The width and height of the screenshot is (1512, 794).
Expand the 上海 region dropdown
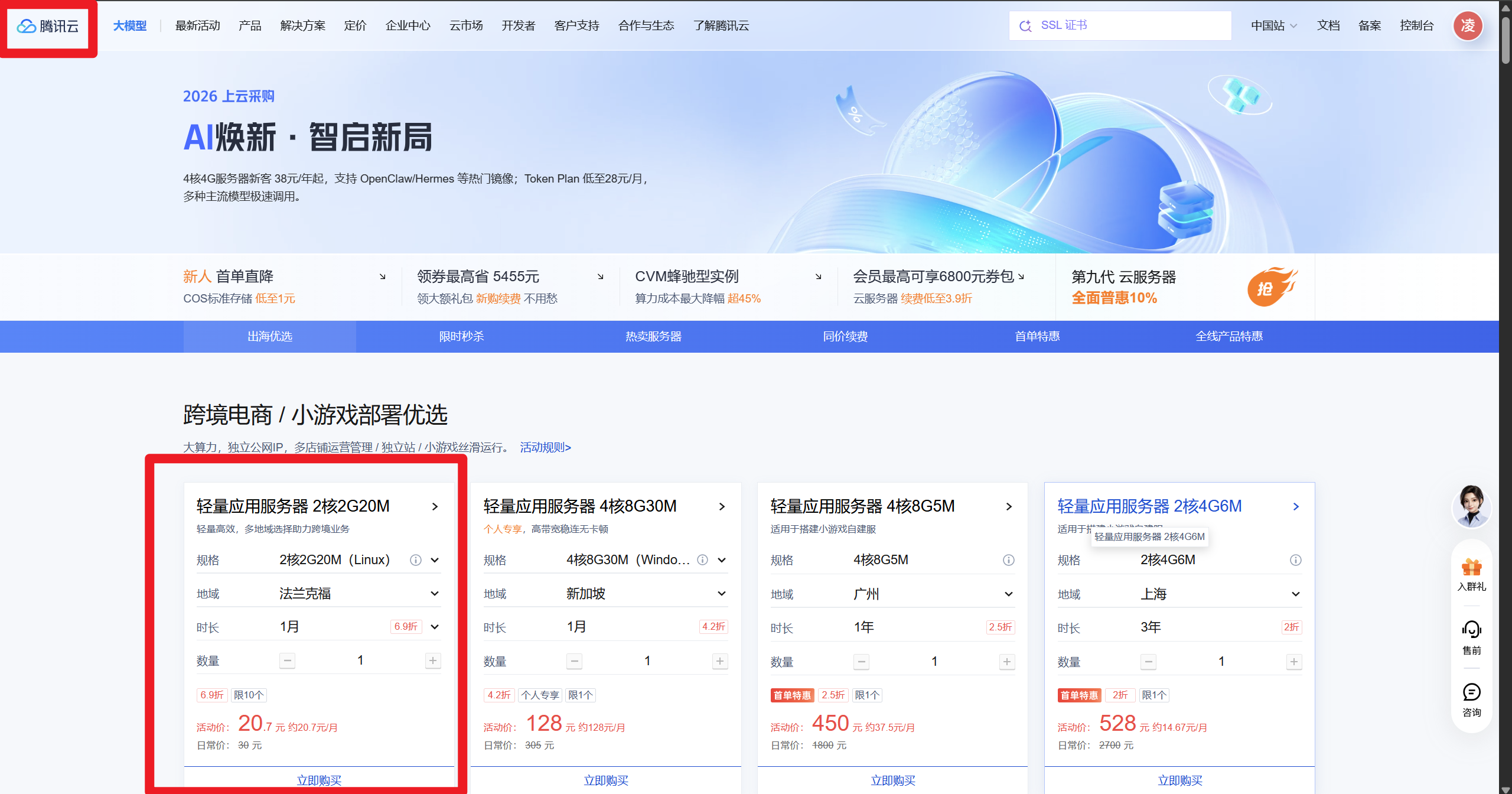tap(1296, 594)
